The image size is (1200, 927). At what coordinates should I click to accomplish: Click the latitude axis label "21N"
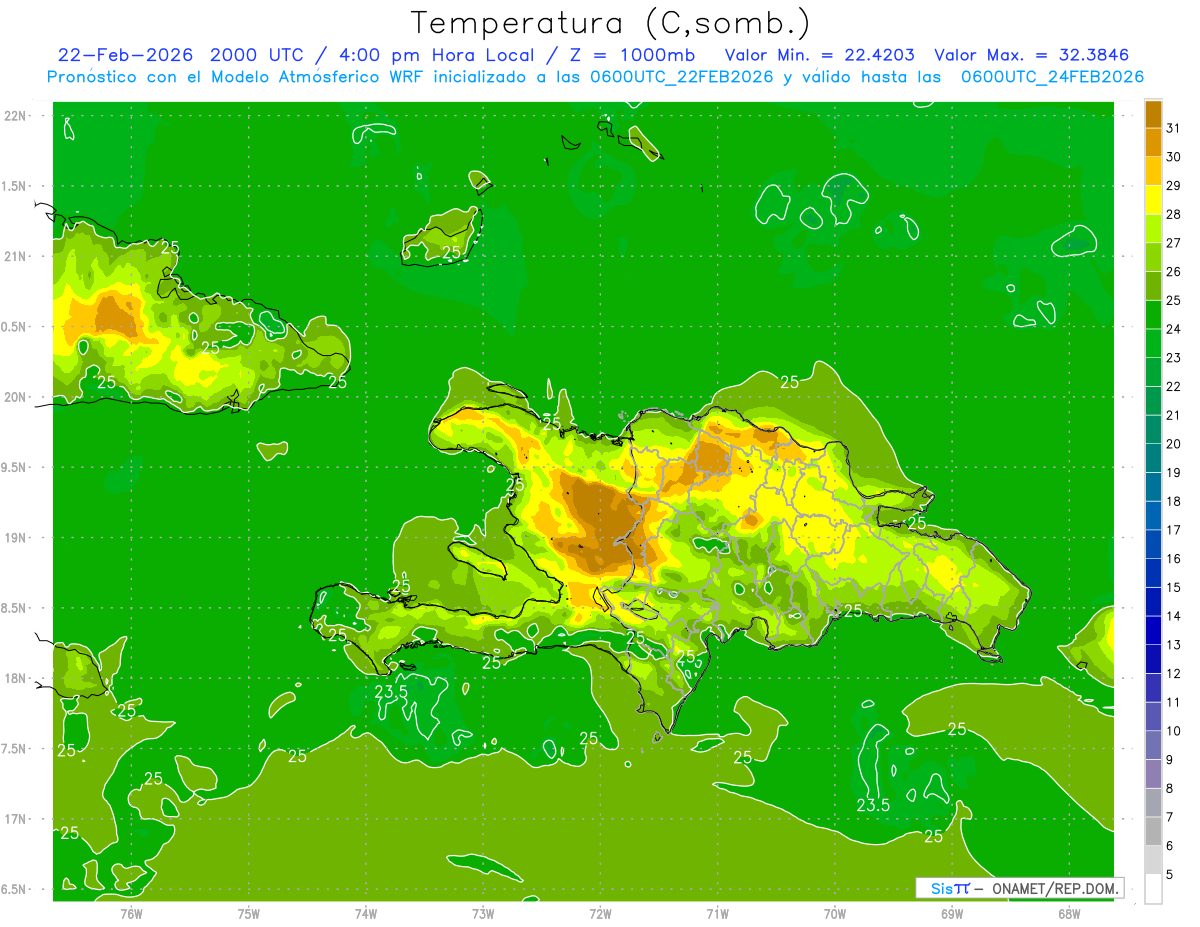click(x=14, y=257)
